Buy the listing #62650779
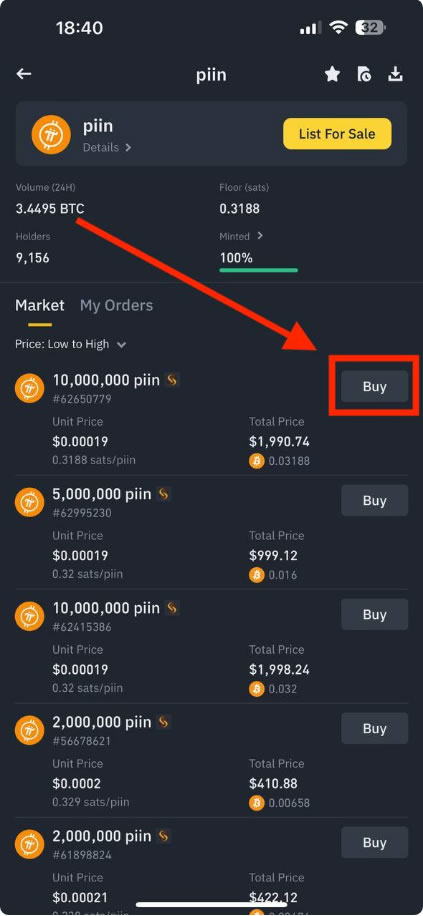 tap(375, 386)
